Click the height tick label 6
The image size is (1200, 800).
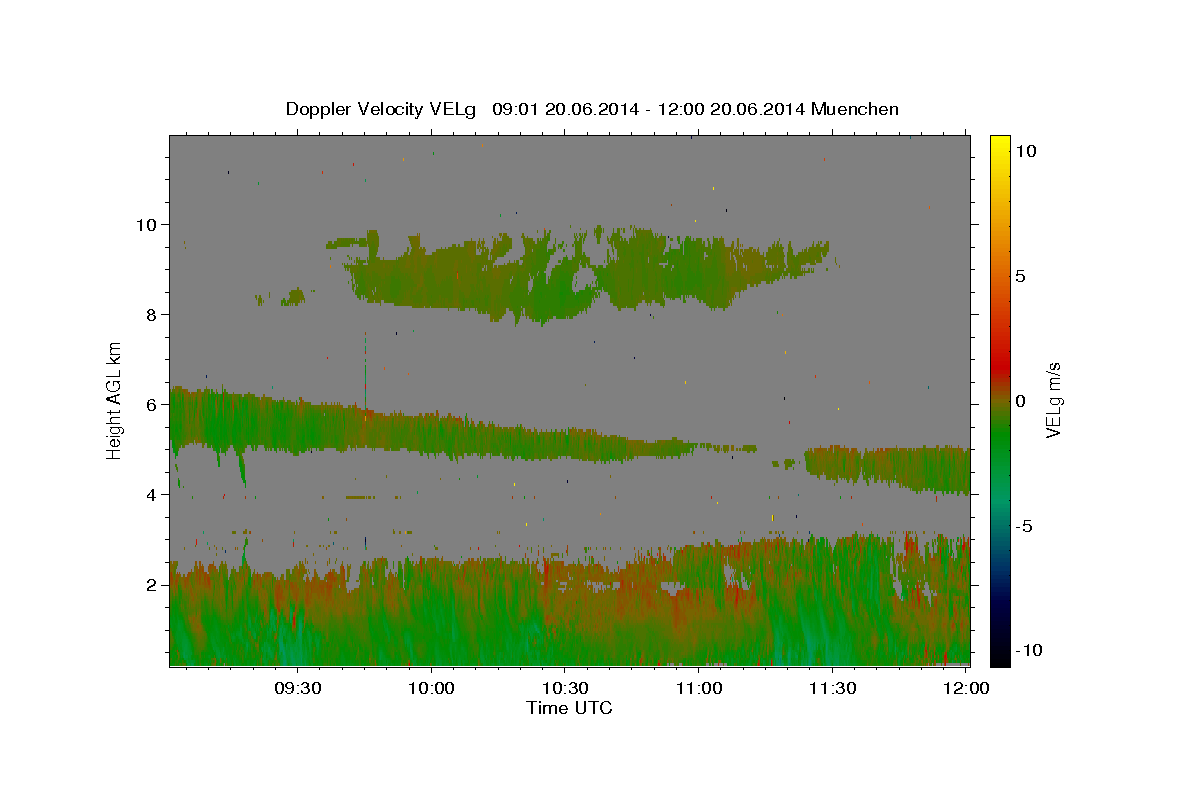click(151, 404)
